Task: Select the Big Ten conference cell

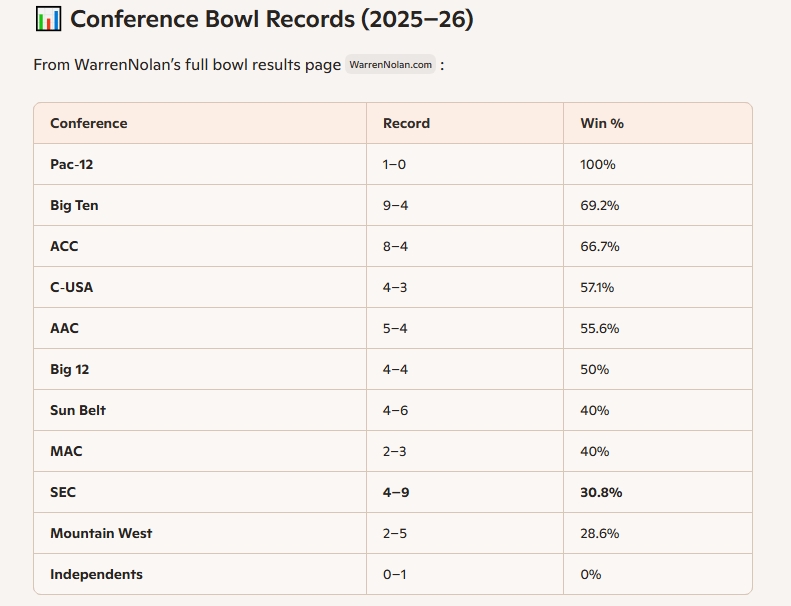Action: click(74, 205)
